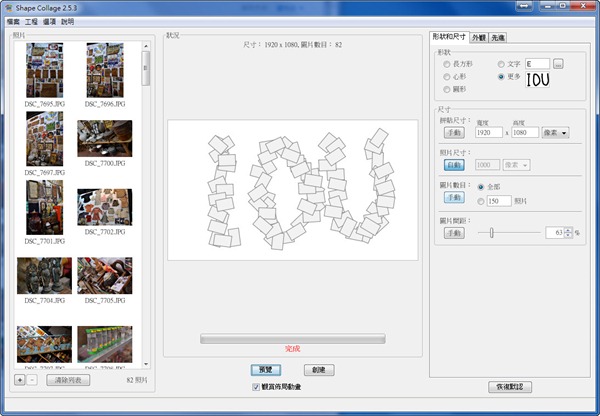Open the 像素 unit dropdown for collage size
The width and height of the screenshot is (600, 416).
point(554,132)
